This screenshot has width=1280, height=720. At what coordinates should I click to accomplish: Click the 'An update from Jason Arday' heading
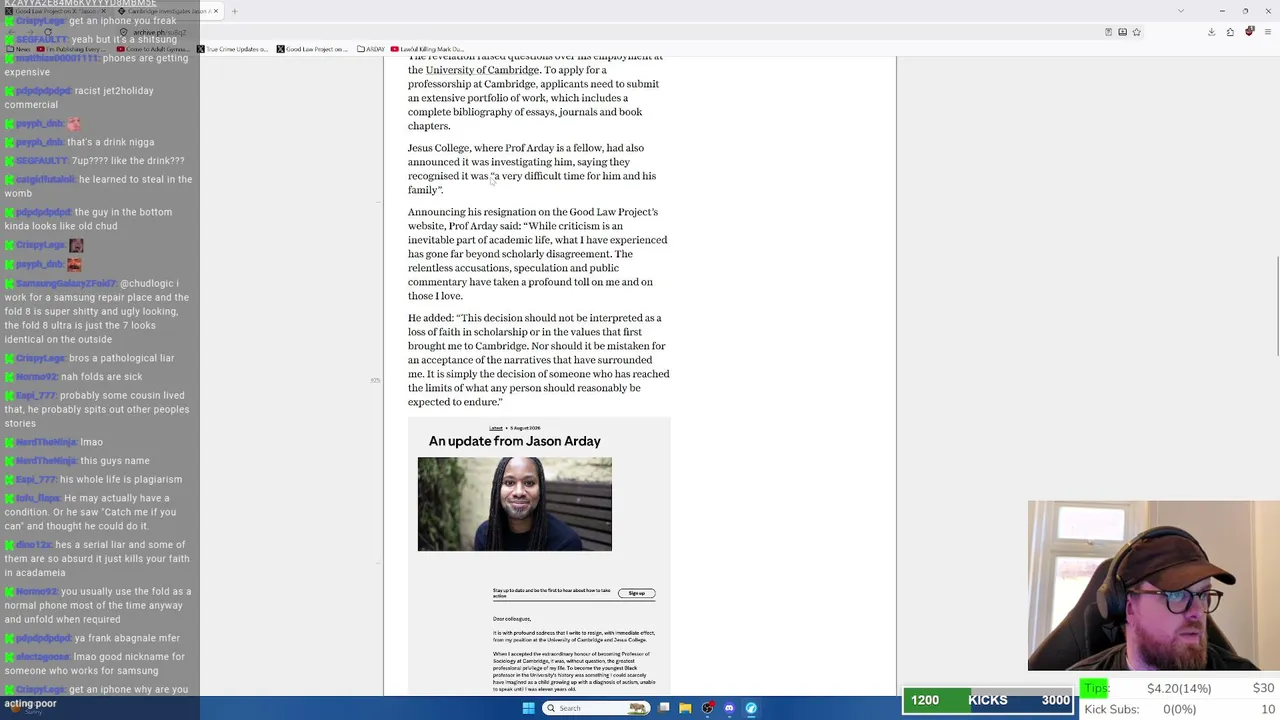point(515,441)
